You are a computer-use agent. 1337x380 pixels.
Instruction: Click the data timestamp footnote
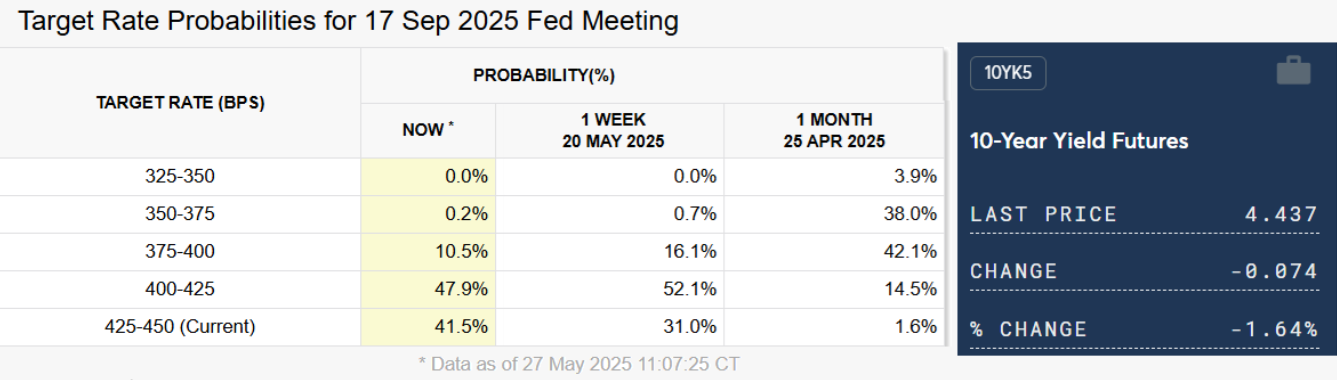578,363
